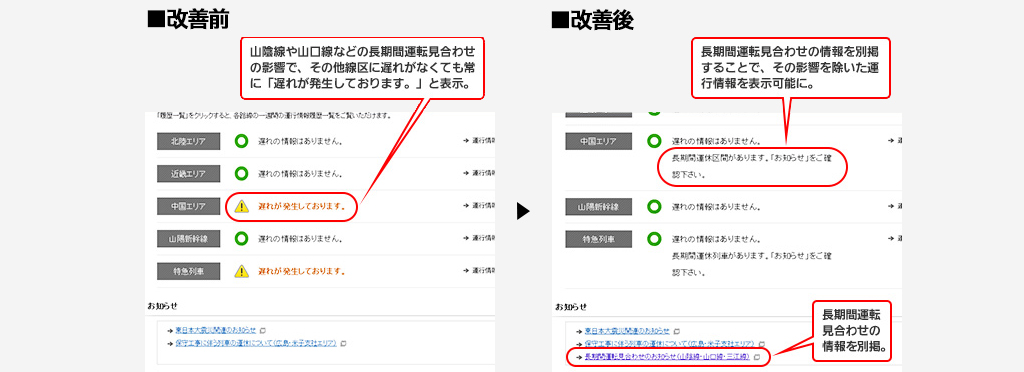Open the arrow link in after panel's 特急列車 row
1024x372 pixels.
[x=895, y=239]
